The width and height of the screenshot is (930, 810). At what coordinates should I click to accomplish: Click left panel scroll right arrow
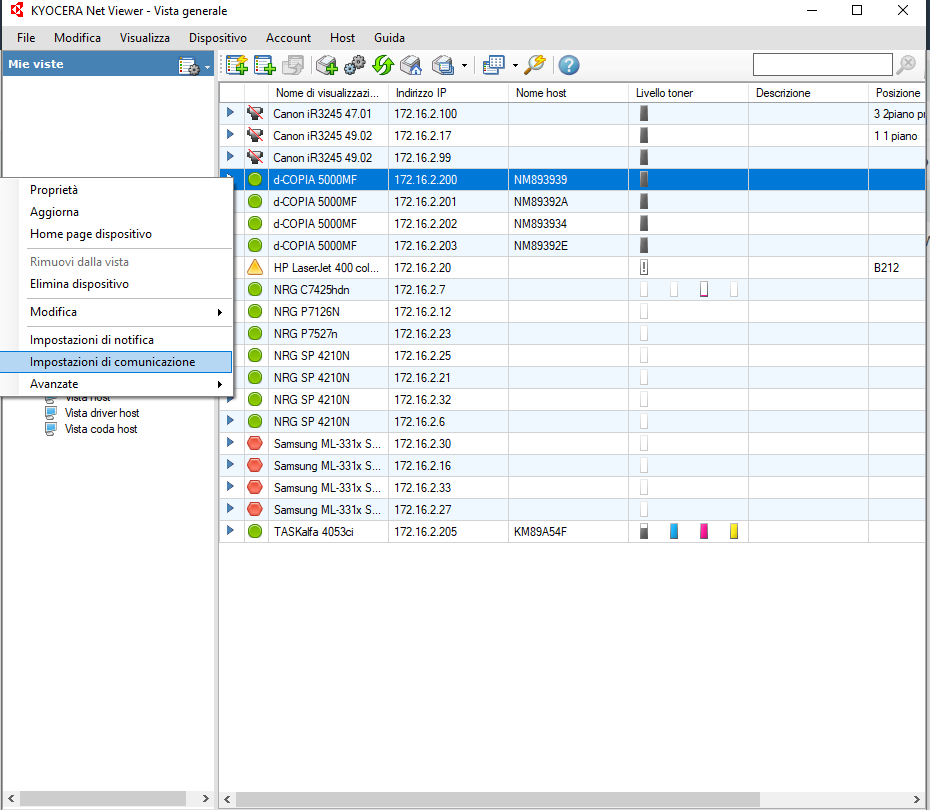click(205, 799)
